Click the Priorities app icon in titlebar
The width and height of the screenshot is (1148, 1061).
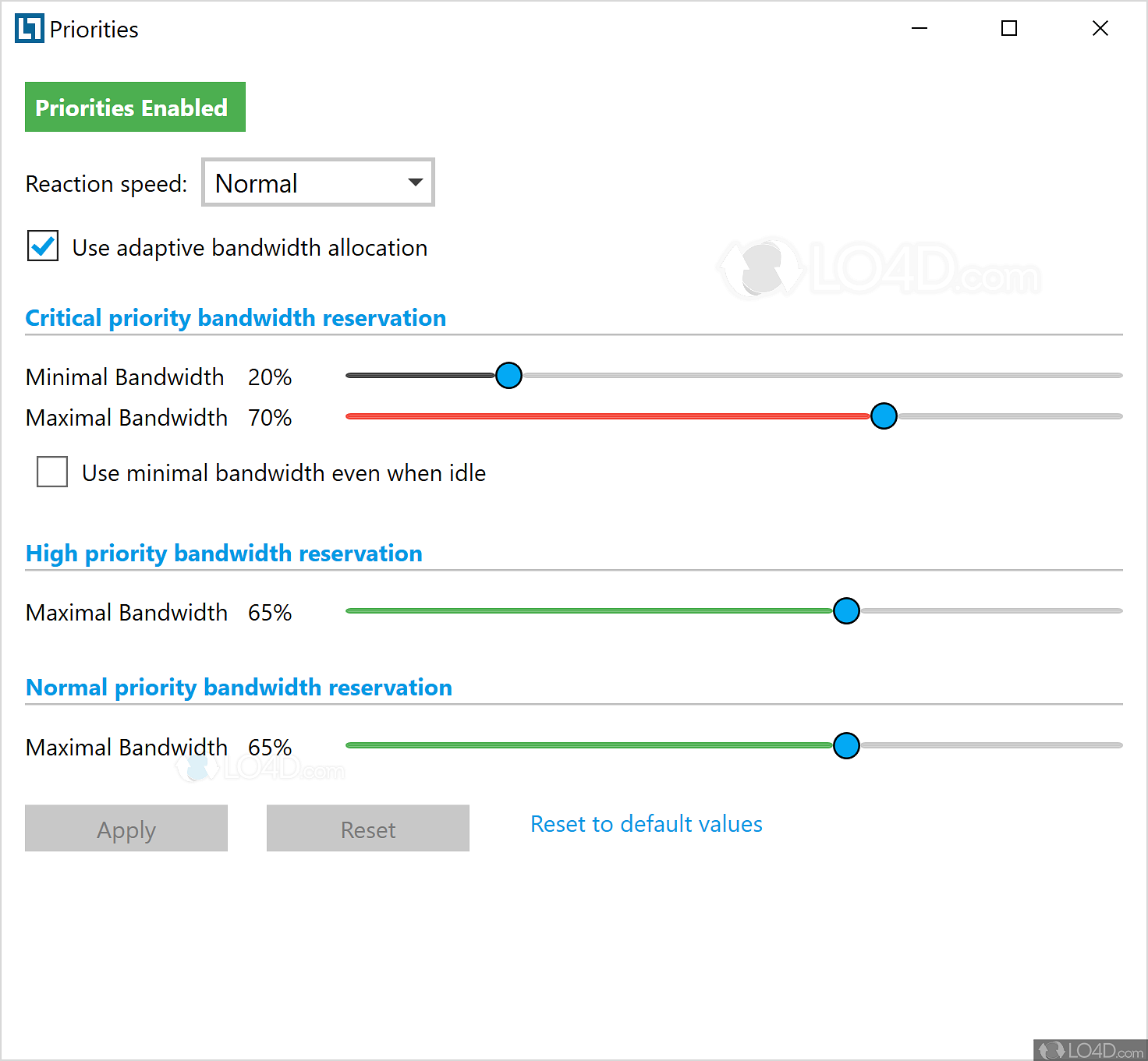click(28, 28)
